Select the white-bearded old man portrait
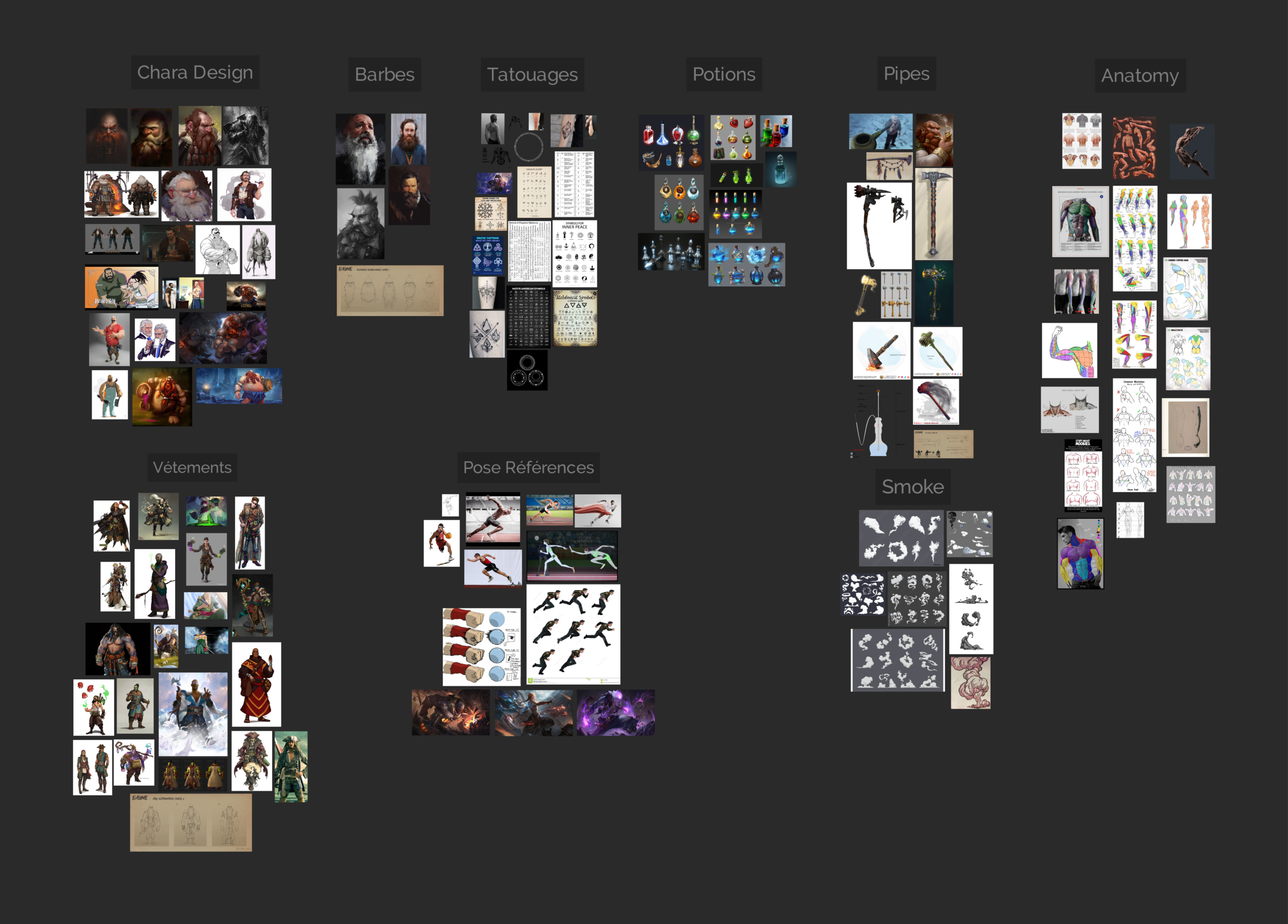Image resolution: width=1288 pixels, height=924 pixels. coord(360,149)
